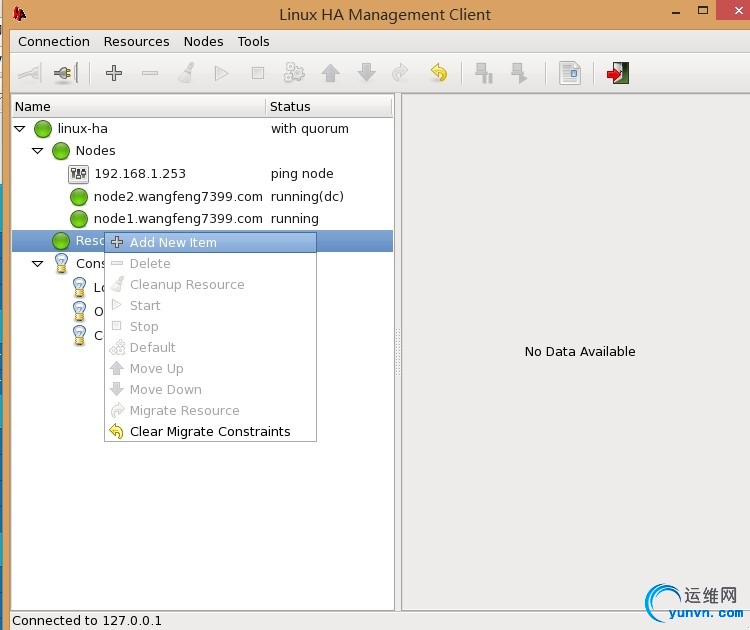Open the Resources menu
This screenshot has width=750, height=630.
[136, 42]
